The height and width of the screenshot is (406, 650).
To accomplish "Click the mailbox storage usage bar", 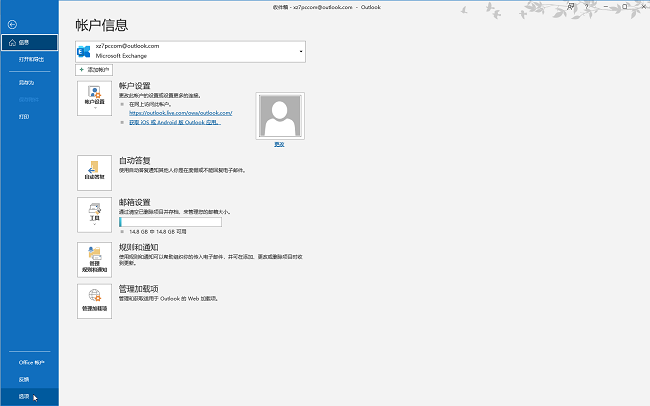I will pyautogui.click(x=169, y=222).
